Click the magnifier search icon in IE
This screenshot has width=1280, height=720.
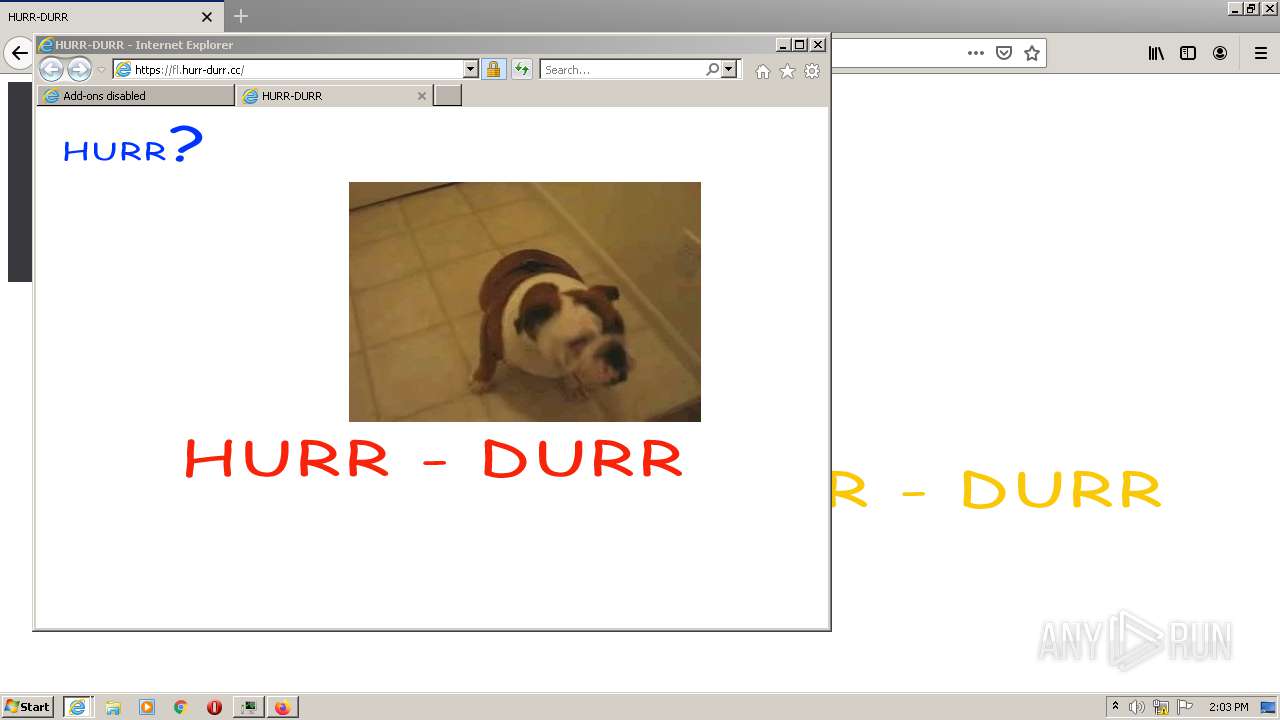coord(712,70)
